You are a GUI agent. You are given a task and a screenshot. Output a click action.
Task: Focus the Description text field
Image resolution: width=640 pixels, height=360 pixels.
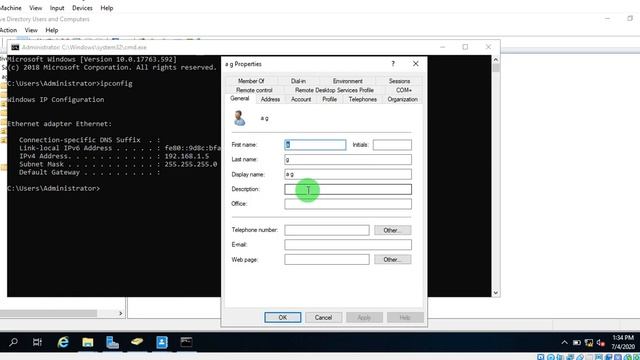click(x=348, y=189)
